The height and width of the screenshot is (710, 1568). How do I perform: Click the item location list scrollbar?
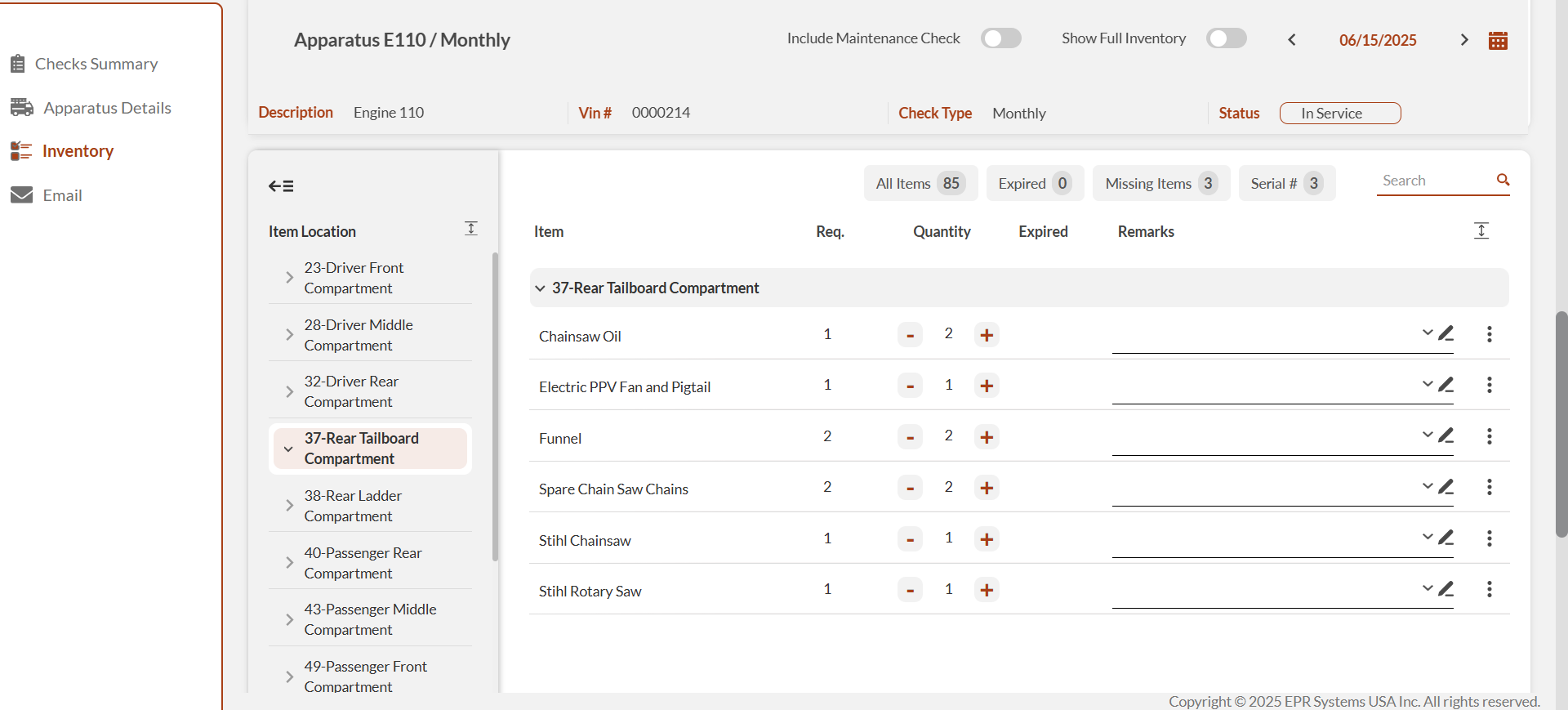pos(495,409)
